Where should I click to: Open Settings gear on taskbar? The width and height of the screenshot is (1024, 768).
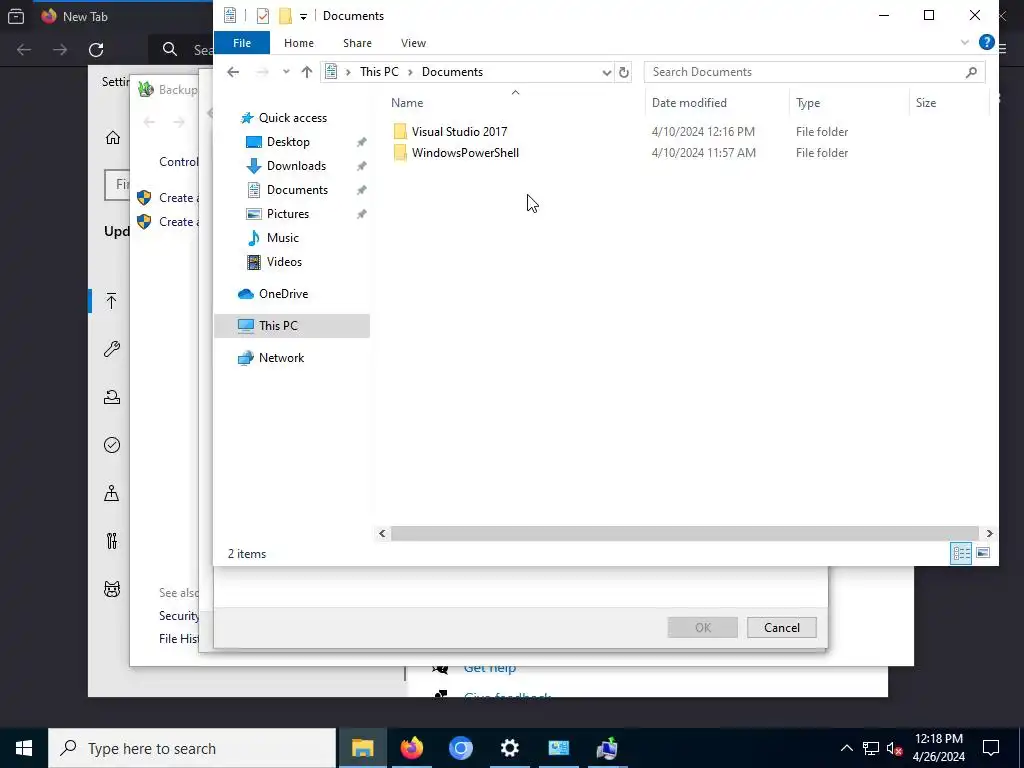[x=509, y=748]
